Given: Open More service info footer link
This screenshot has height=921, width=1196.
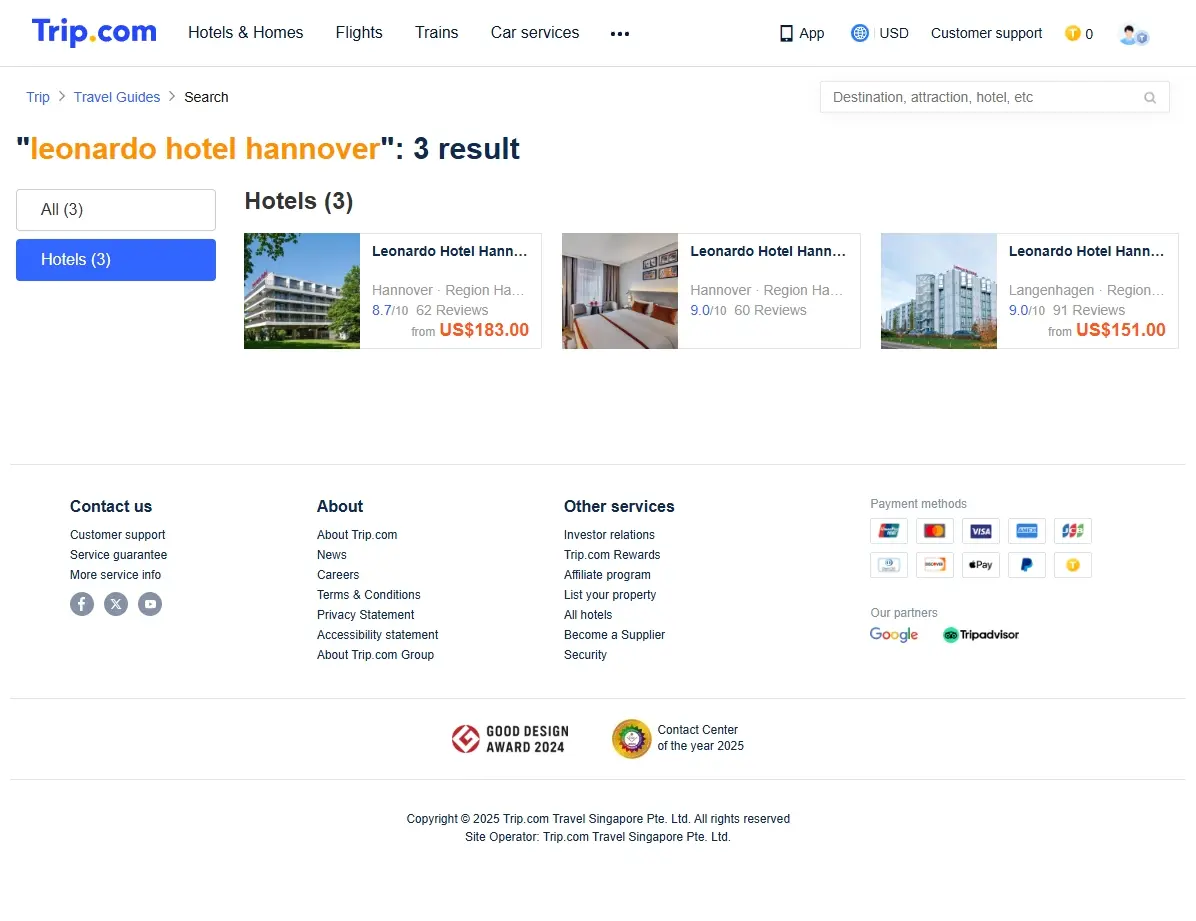Looking at the screenshot, I should click(x=115, y=575).
